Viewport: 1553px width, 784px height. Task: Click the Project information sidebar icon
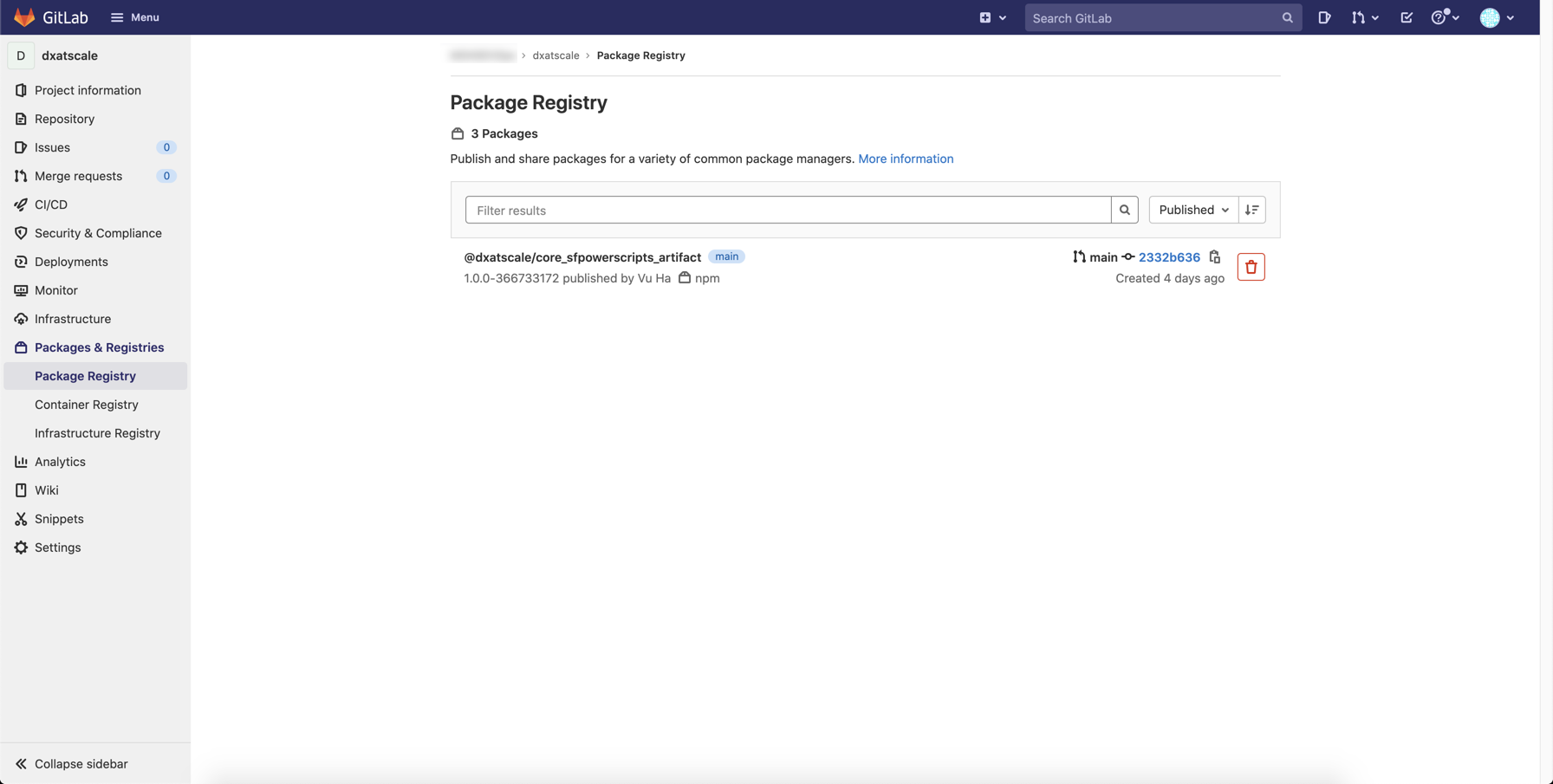(x=21, y=90)
